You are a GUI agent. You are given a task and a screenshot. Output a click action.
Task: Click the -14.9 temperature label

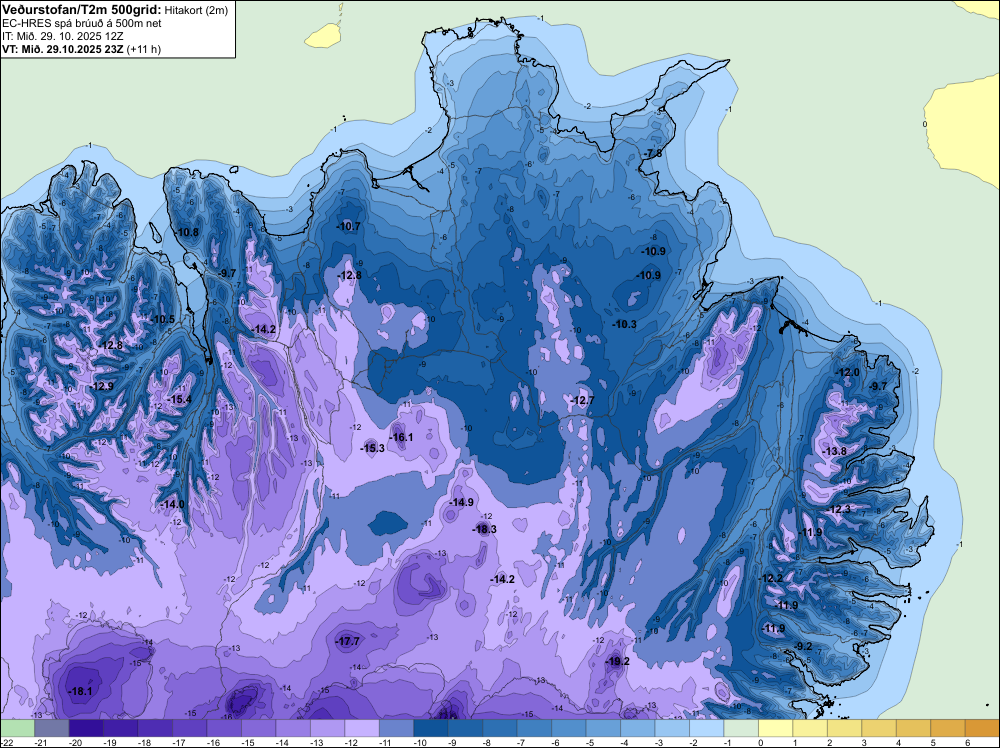(461, 502)
